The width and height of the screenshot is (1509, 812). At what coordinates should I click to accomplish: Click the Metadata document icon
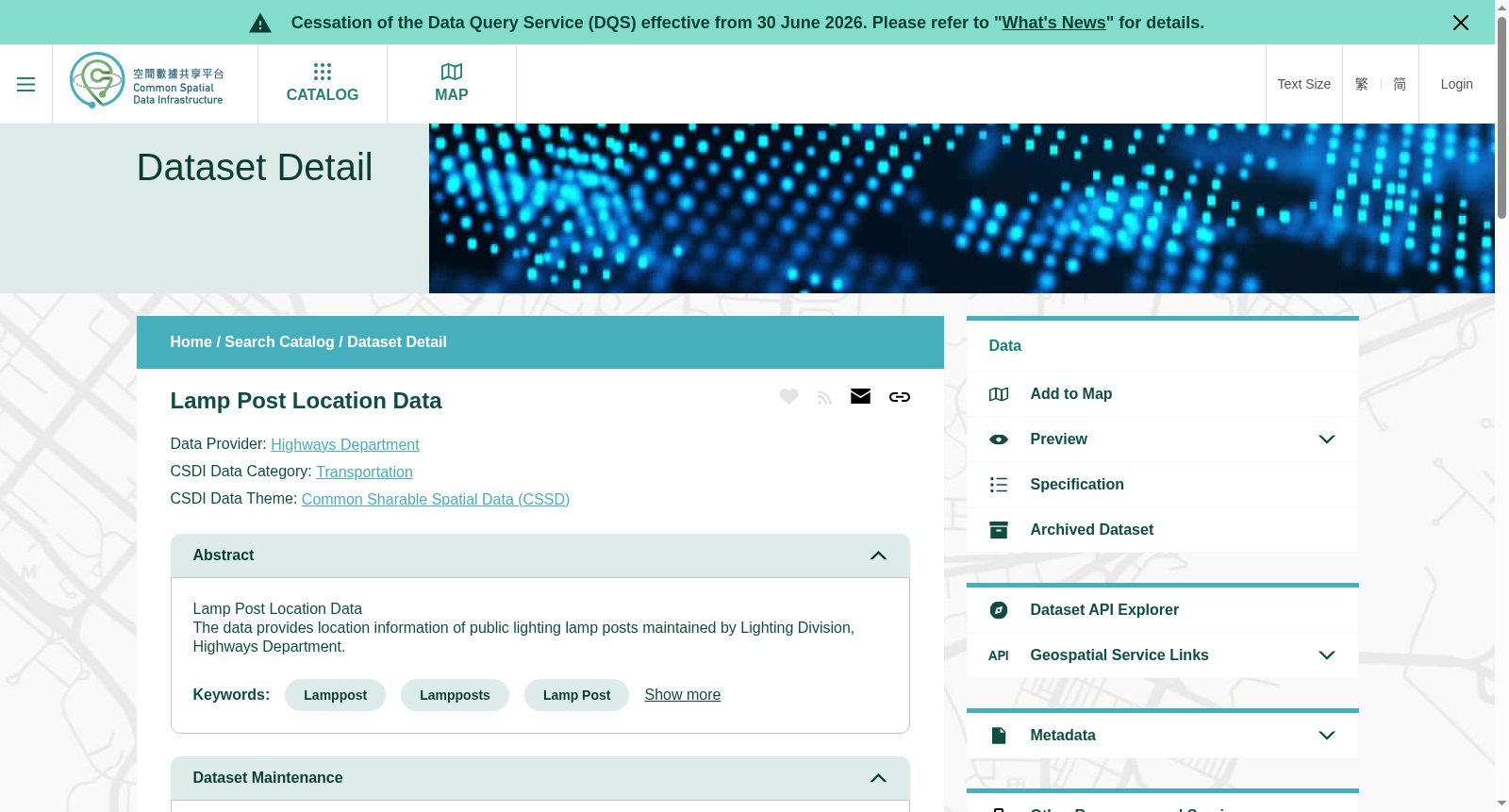[x=999, y=736]
